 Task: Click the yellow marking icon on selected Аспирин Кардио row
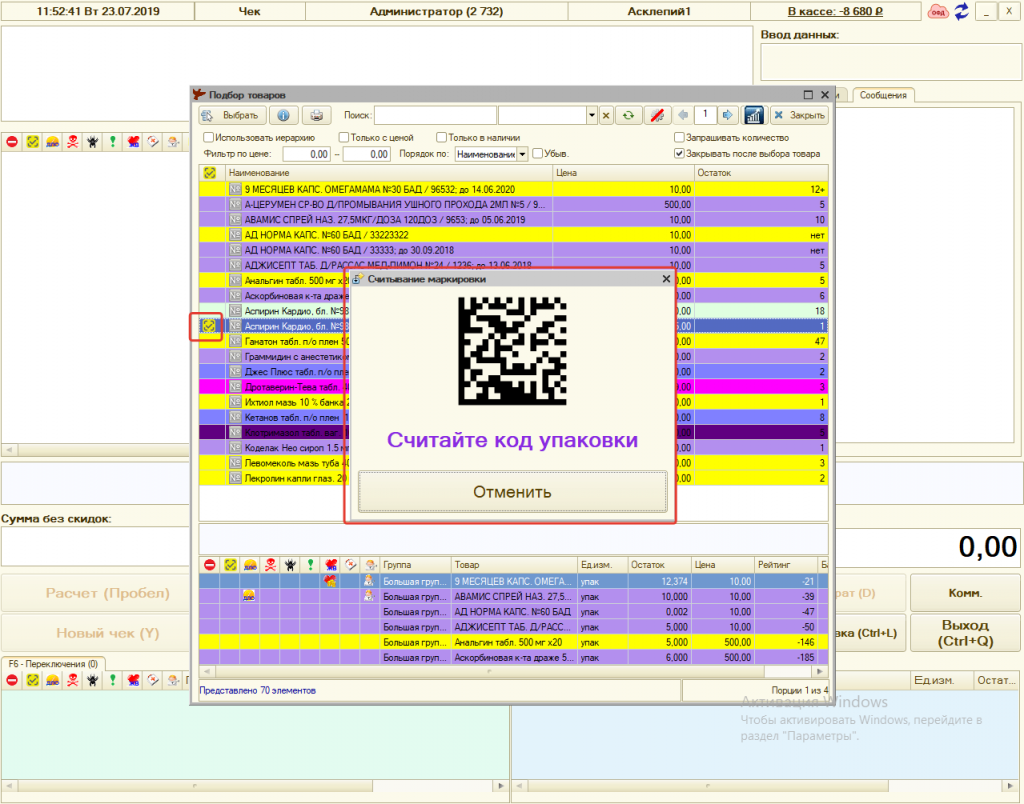tap(208, 325)
